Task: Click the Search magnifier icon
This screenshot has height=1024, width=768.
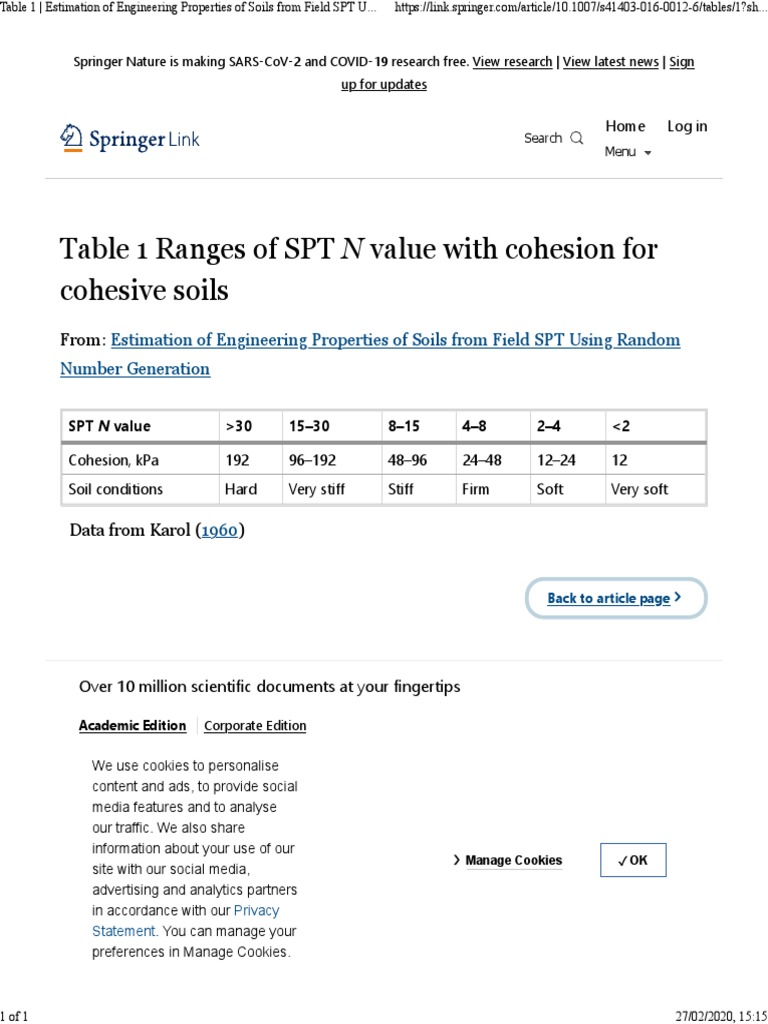Action: 576,139
